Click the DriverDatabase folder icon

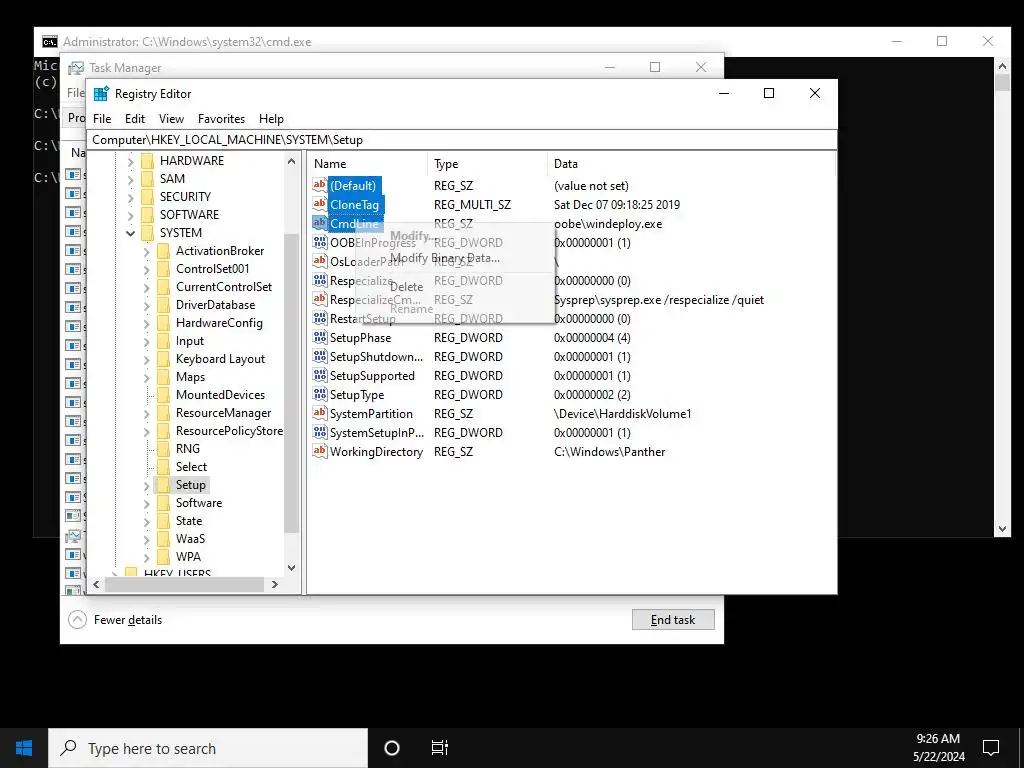click(x=163, y=305)
